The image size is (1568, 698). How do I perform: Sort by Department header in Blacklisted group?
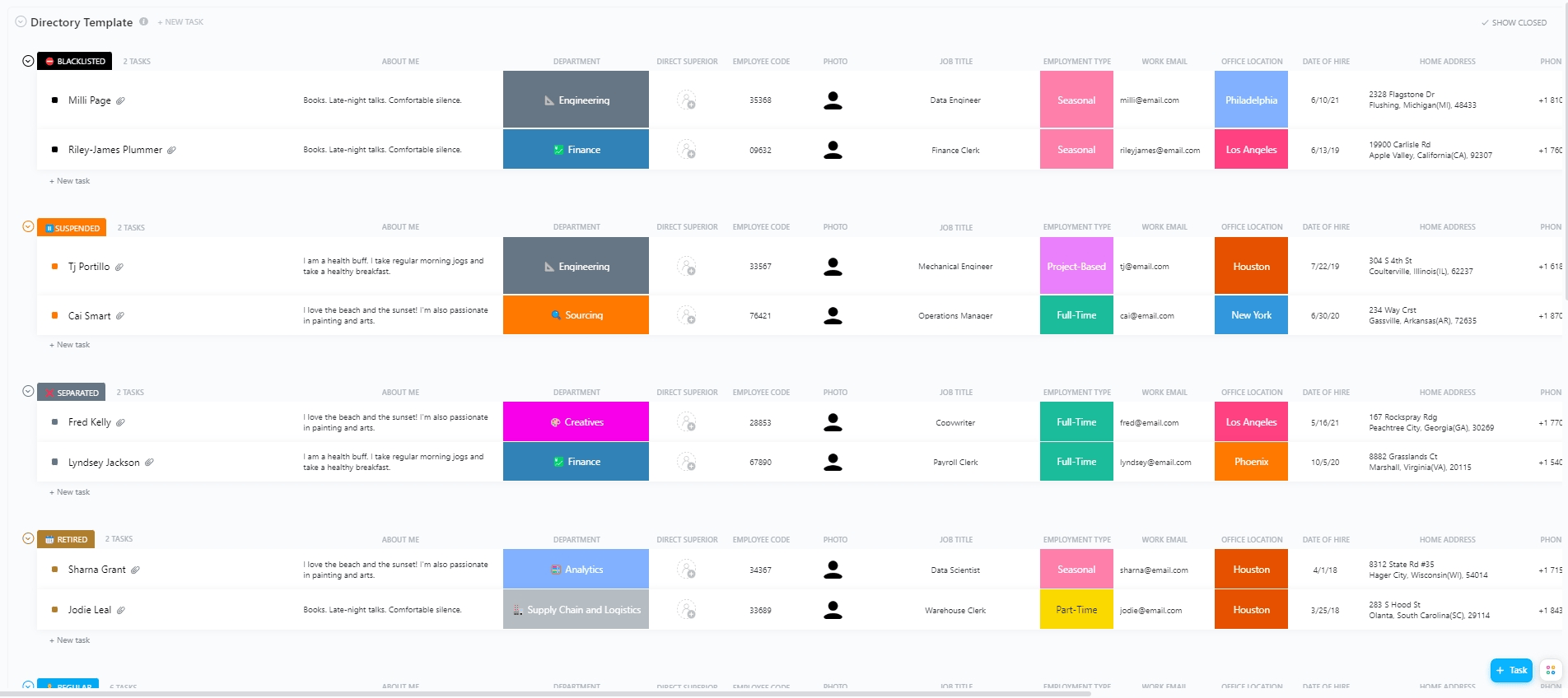[x=576, y=62]
